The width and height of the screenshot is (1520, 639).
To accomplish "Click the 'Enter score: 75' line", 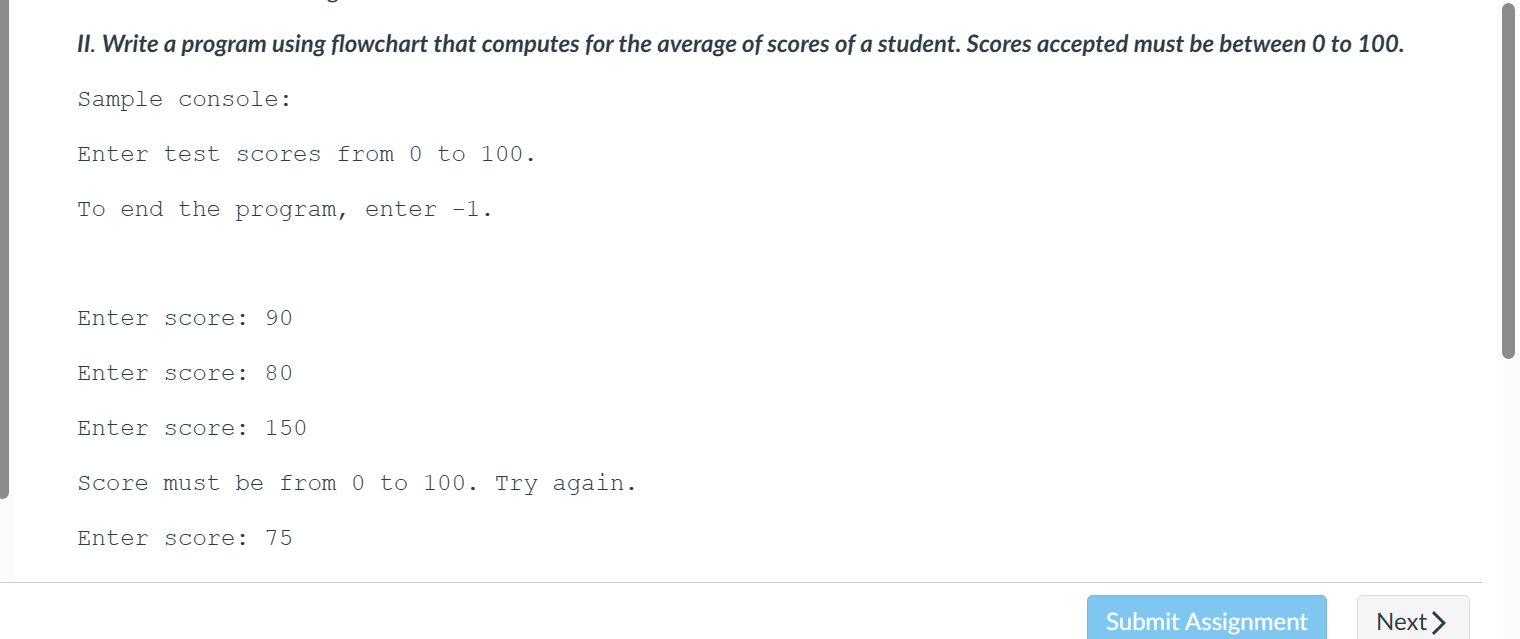I will 185,538.
